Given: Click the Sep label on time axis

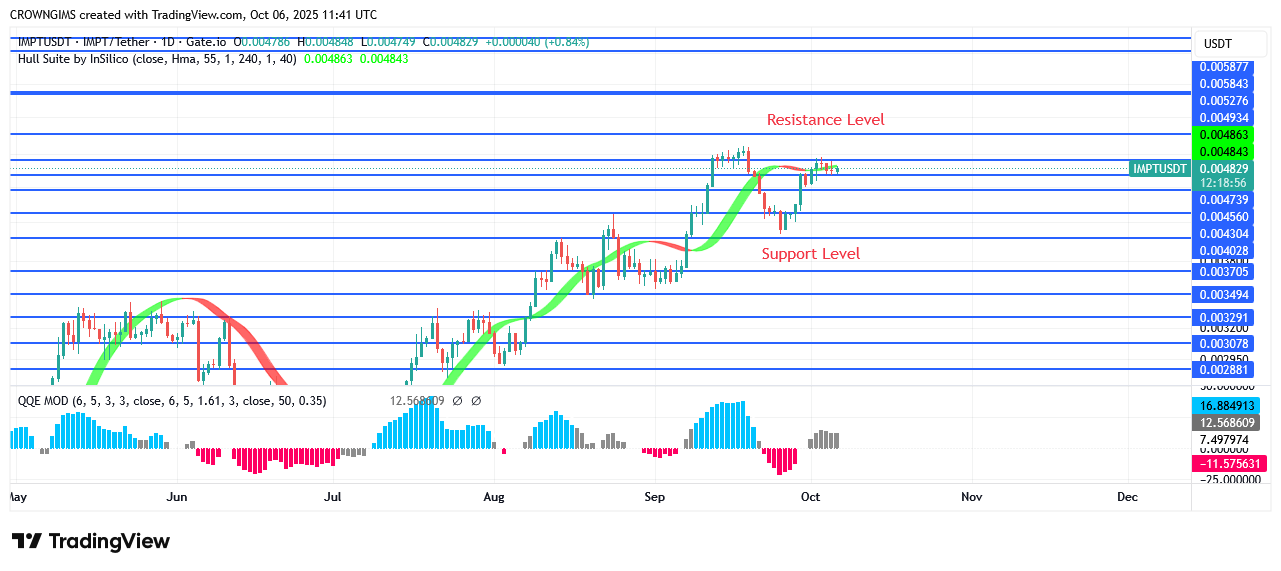Looking at the screenshot, I should [x=654, y=496].
